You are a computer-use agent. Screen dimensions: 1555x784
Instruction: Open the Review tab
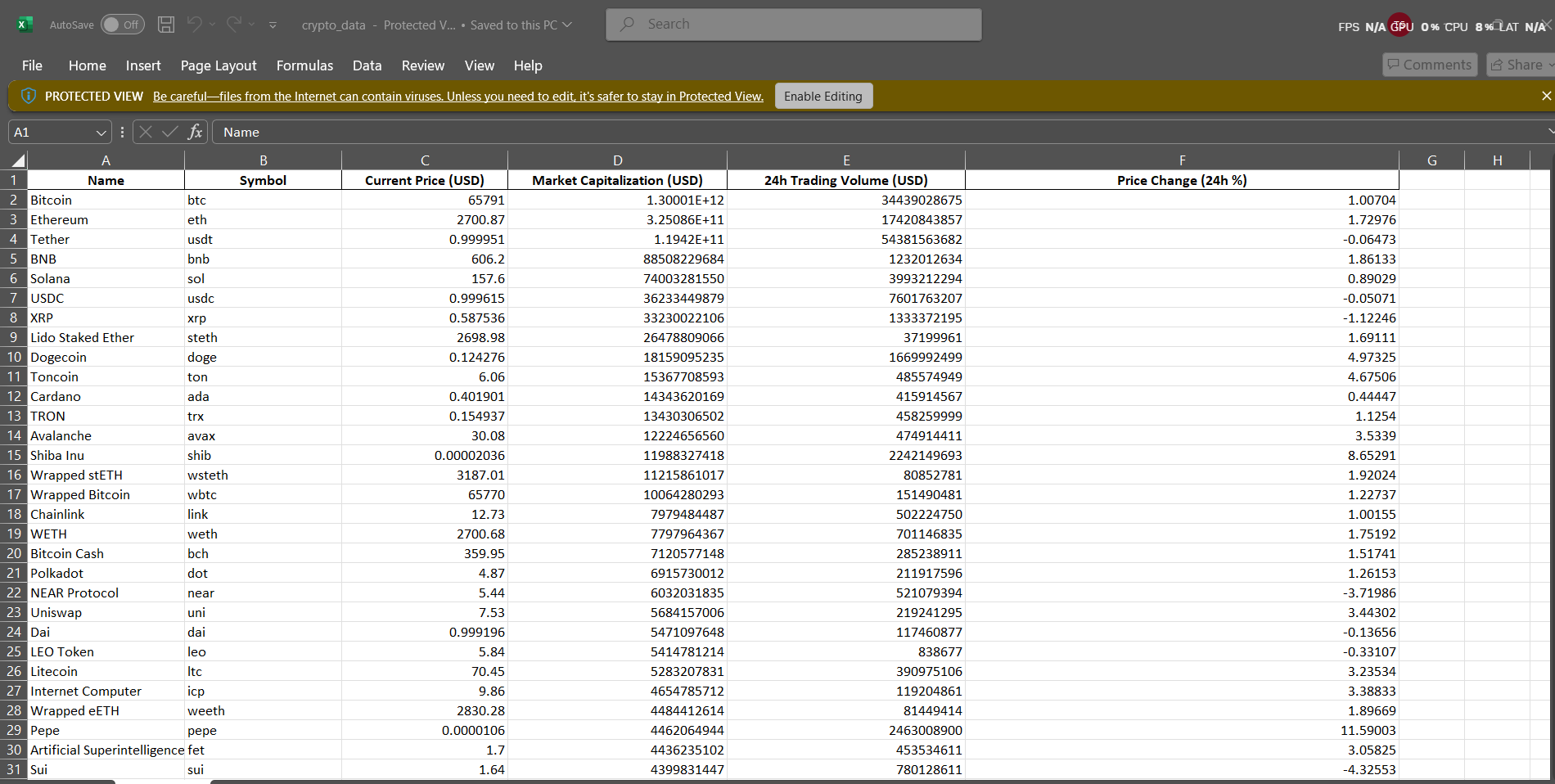[x=423, y=65]
